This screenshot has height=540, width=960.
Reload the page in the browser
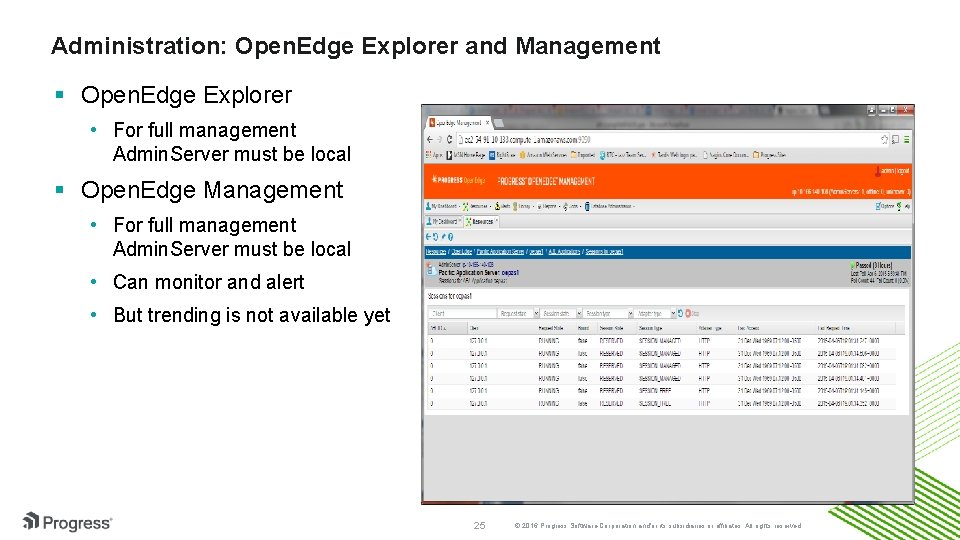449,140
